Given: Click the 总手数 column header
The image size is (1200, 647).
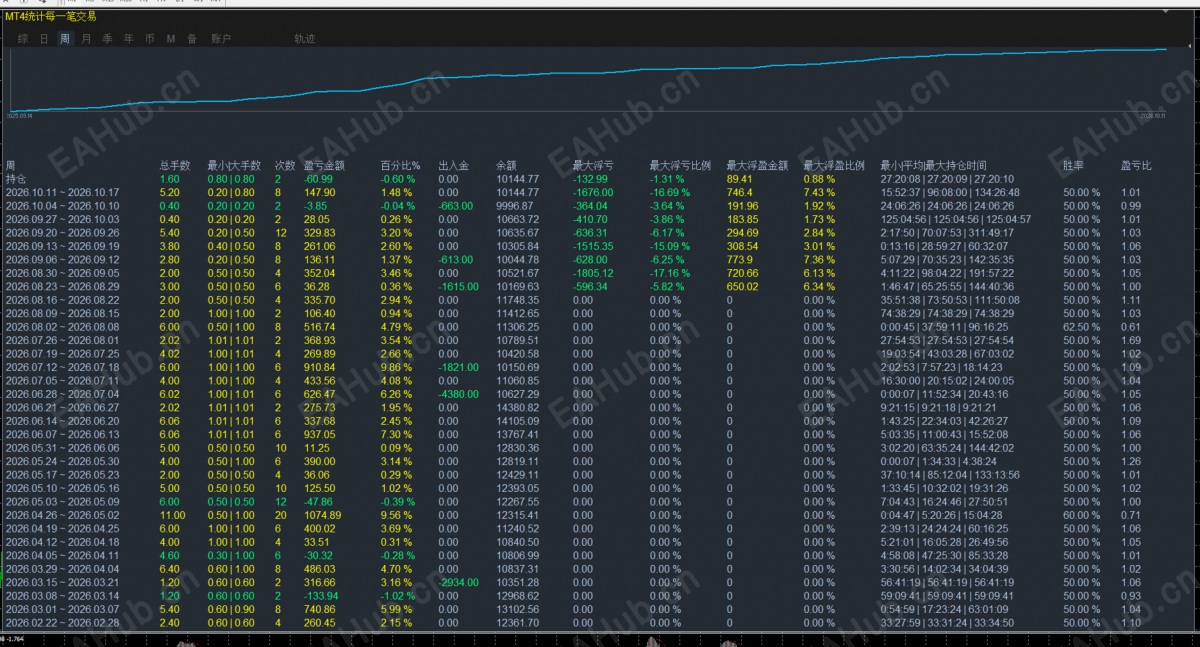Looking at the screenshot, I should coord(175,165).
